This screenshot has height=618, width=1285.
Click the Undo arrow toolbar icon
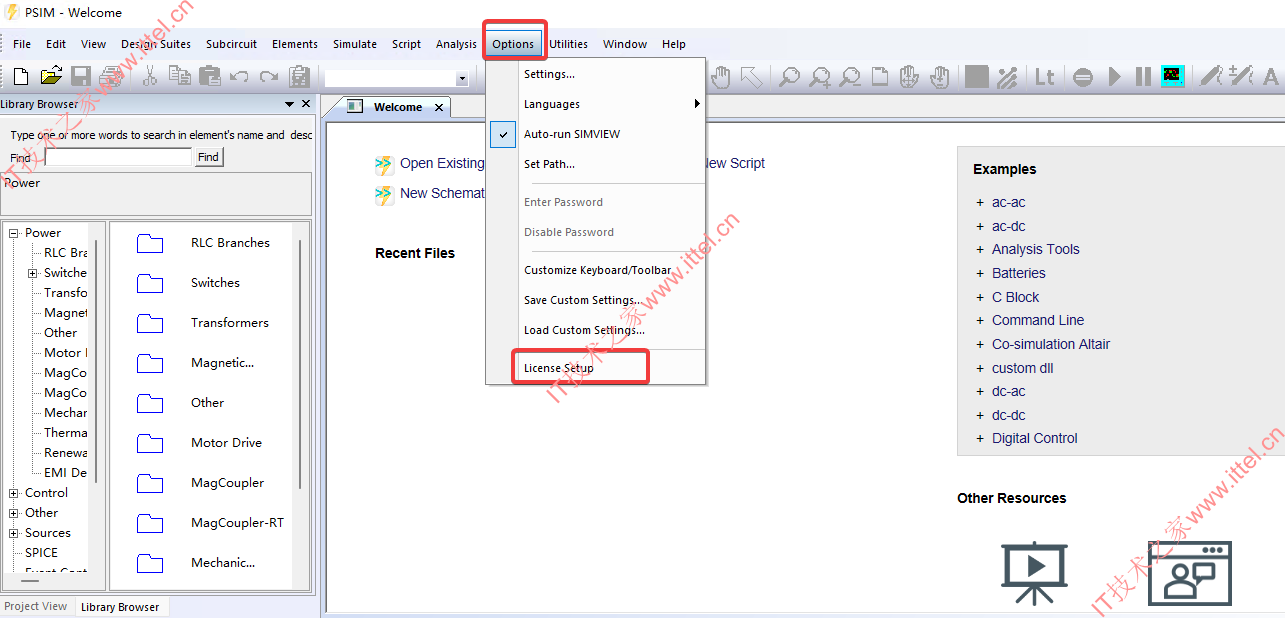point(239,76)
